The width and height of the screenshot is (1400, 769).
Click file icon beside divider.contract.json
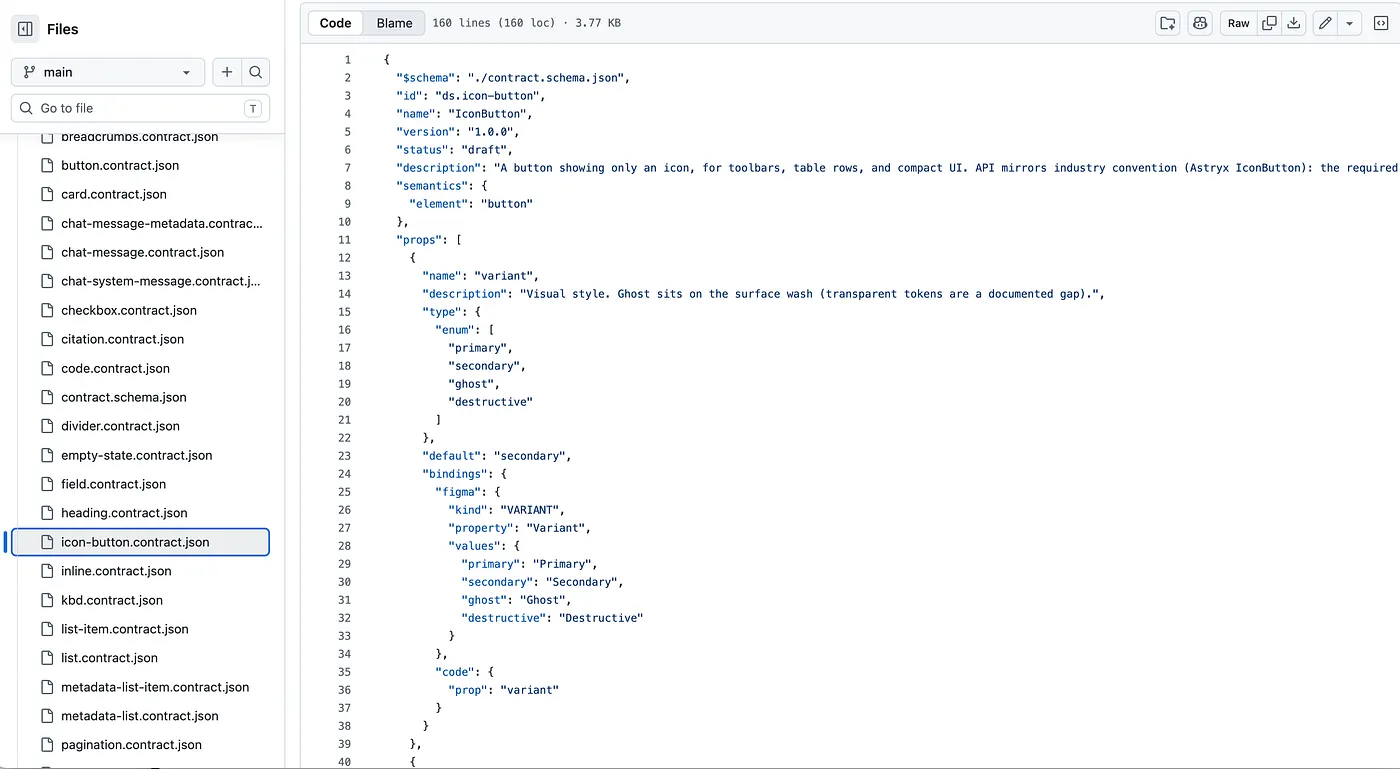pos(46,426)
